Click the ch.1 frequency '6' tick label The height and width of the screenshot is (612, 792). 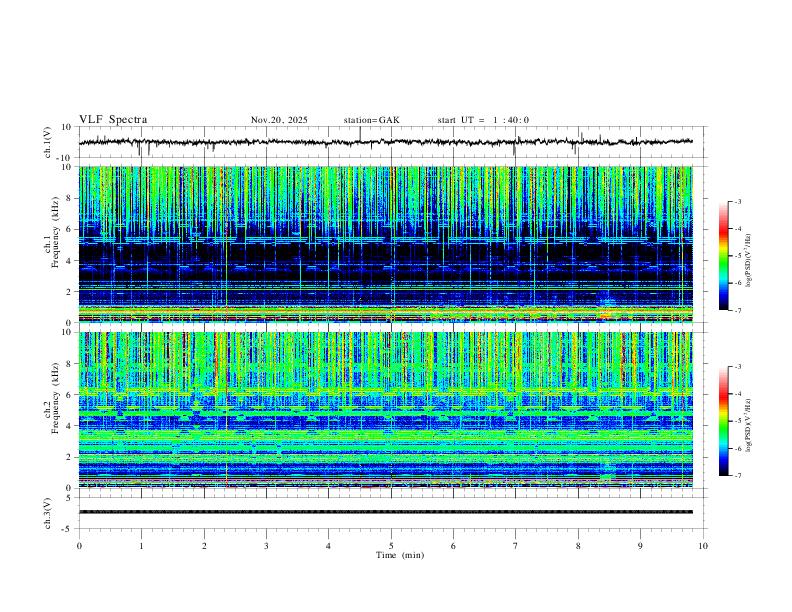click(70, 229)
